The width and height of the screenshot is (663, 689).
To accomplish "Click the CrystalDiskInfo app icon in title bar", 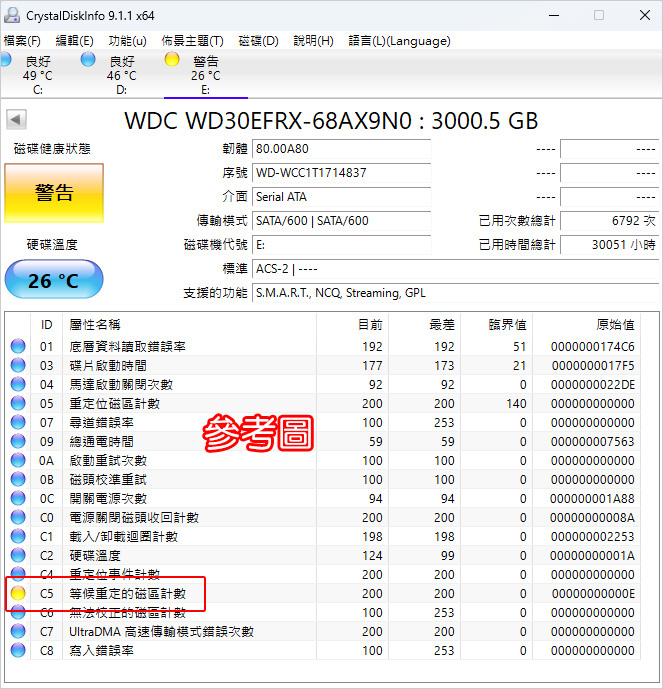I will pos(12,15).
